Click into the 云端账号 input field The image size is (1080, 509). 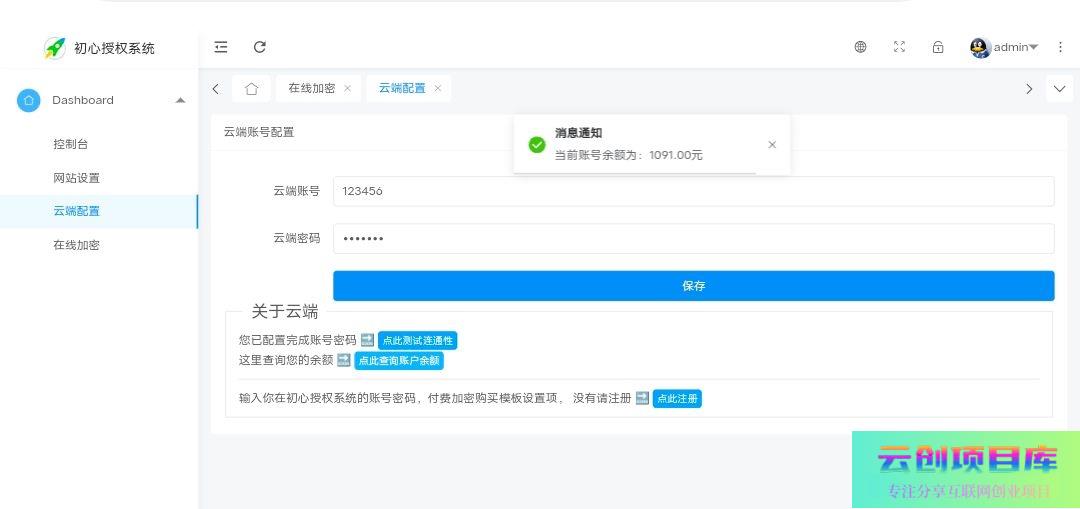pyautogui.click(x=693, y=191)
